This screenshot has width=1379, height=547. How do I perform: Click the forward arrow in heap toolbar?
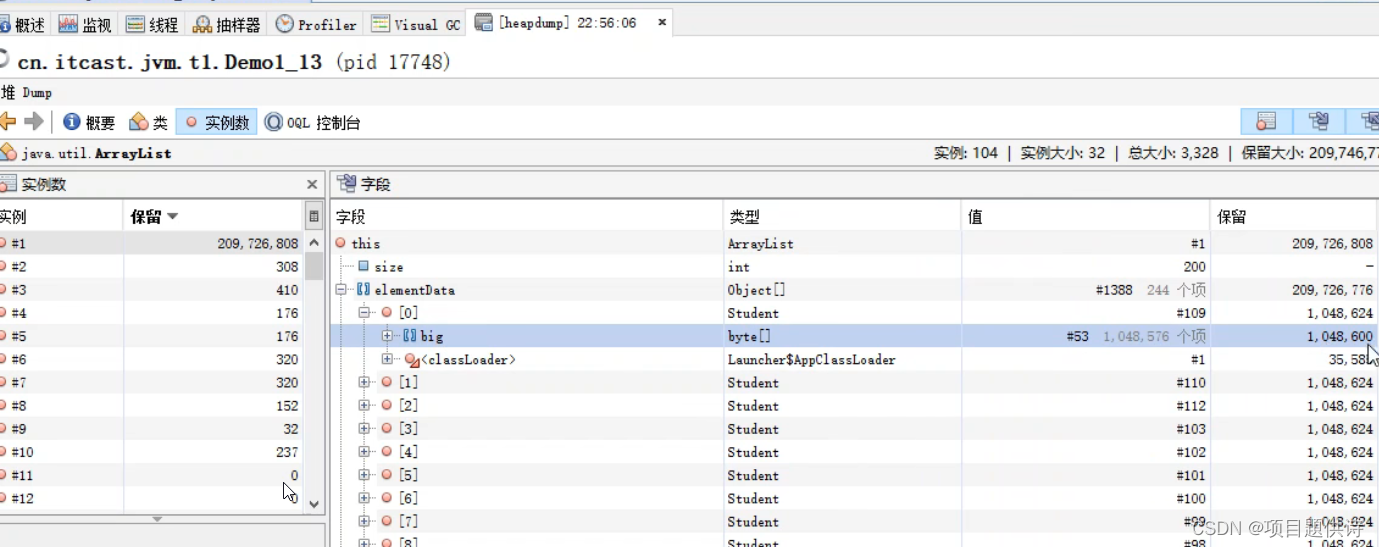click(x=34, y=122)
